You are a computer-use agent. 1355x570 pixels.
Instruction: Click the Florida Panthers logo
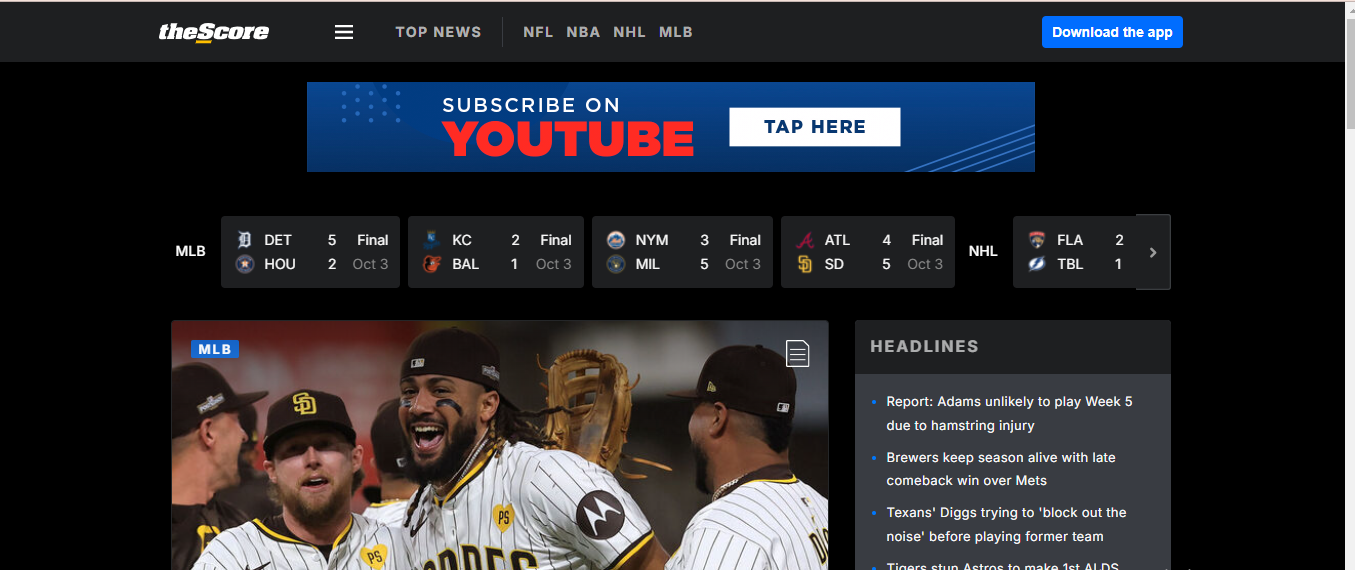[1037, 240]
